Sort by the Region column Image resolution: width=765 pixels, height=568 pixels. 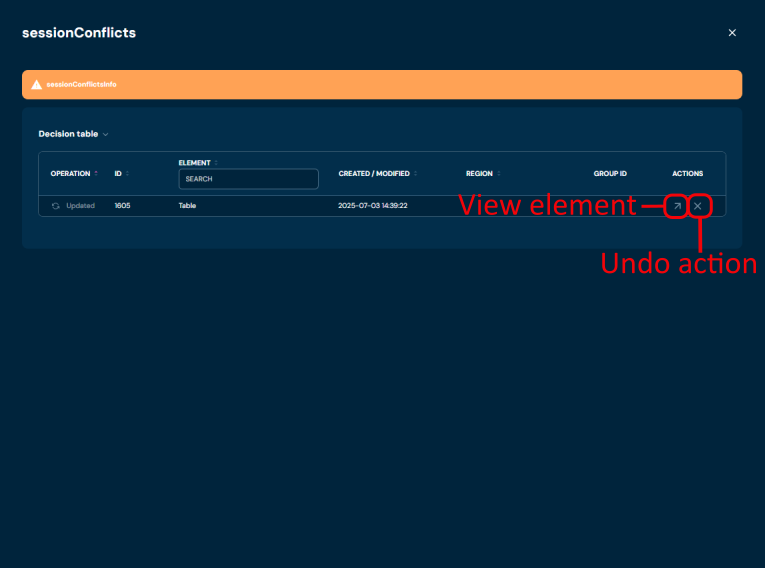pos(498,173)
